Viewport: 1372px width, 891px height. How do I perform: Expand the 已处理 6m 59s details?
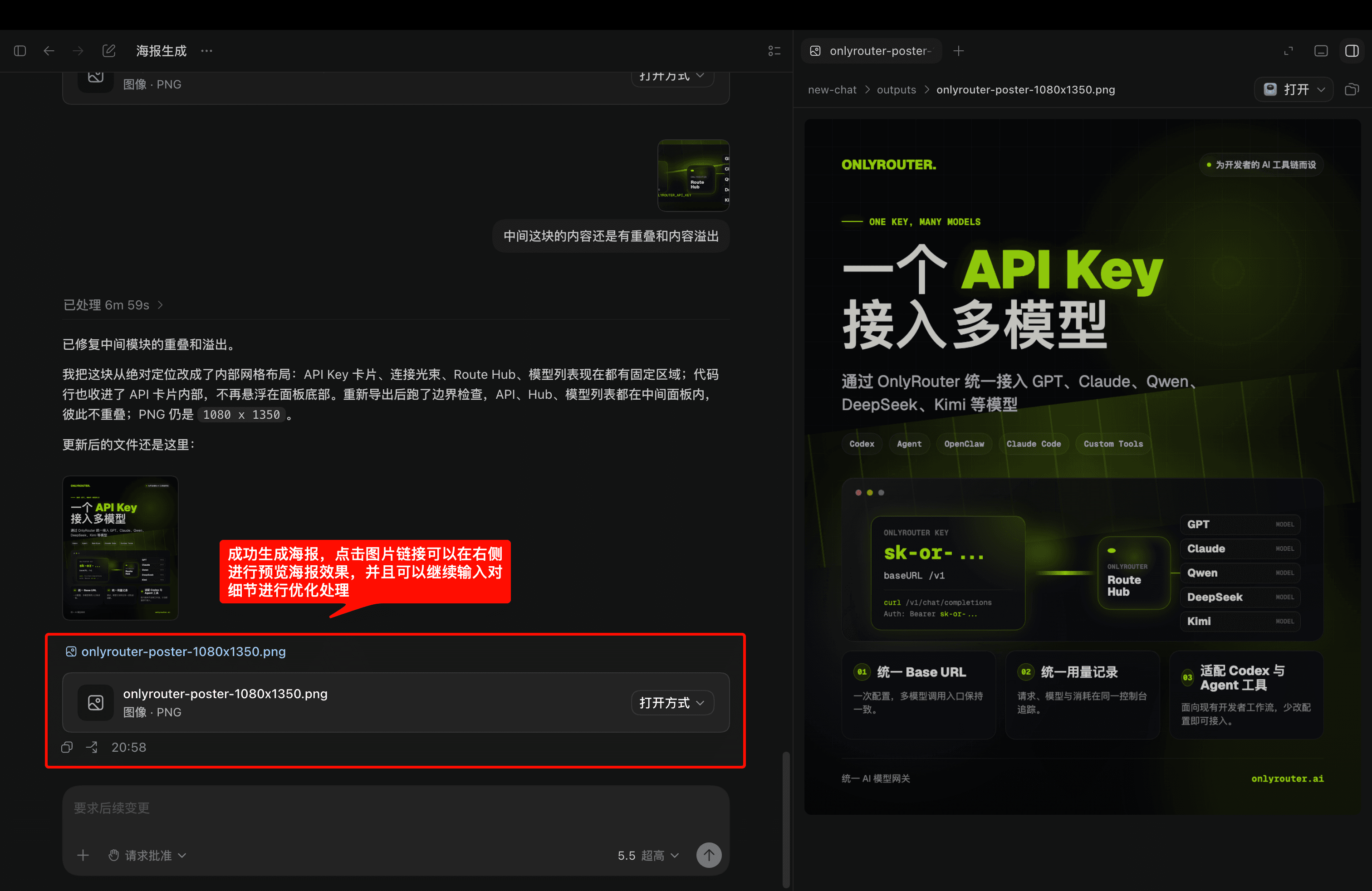[113, 305]
